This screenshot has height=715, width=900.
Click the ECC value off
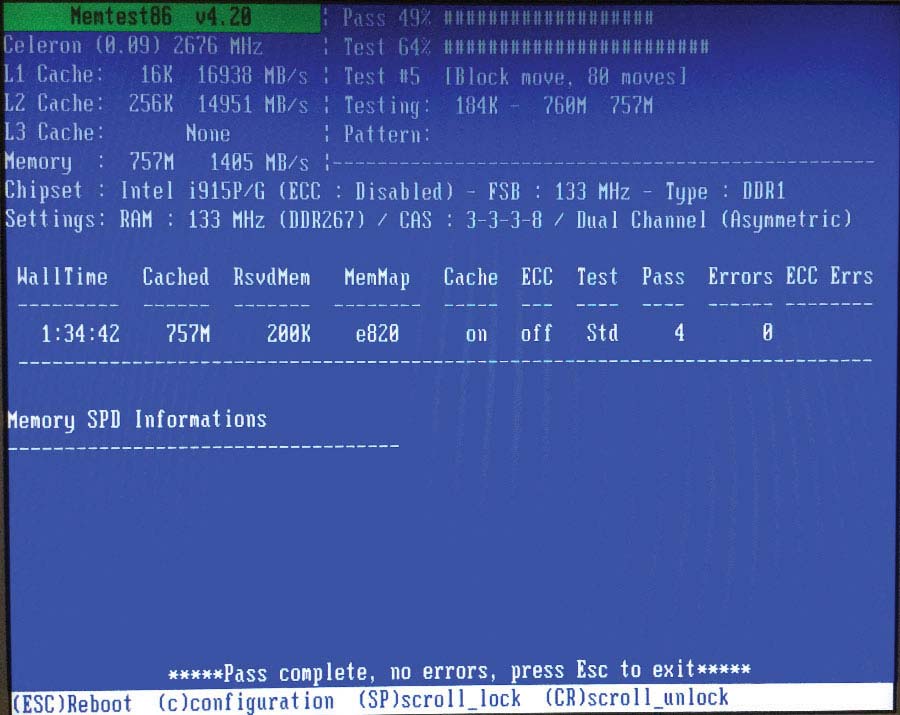(x=536, y=333)
